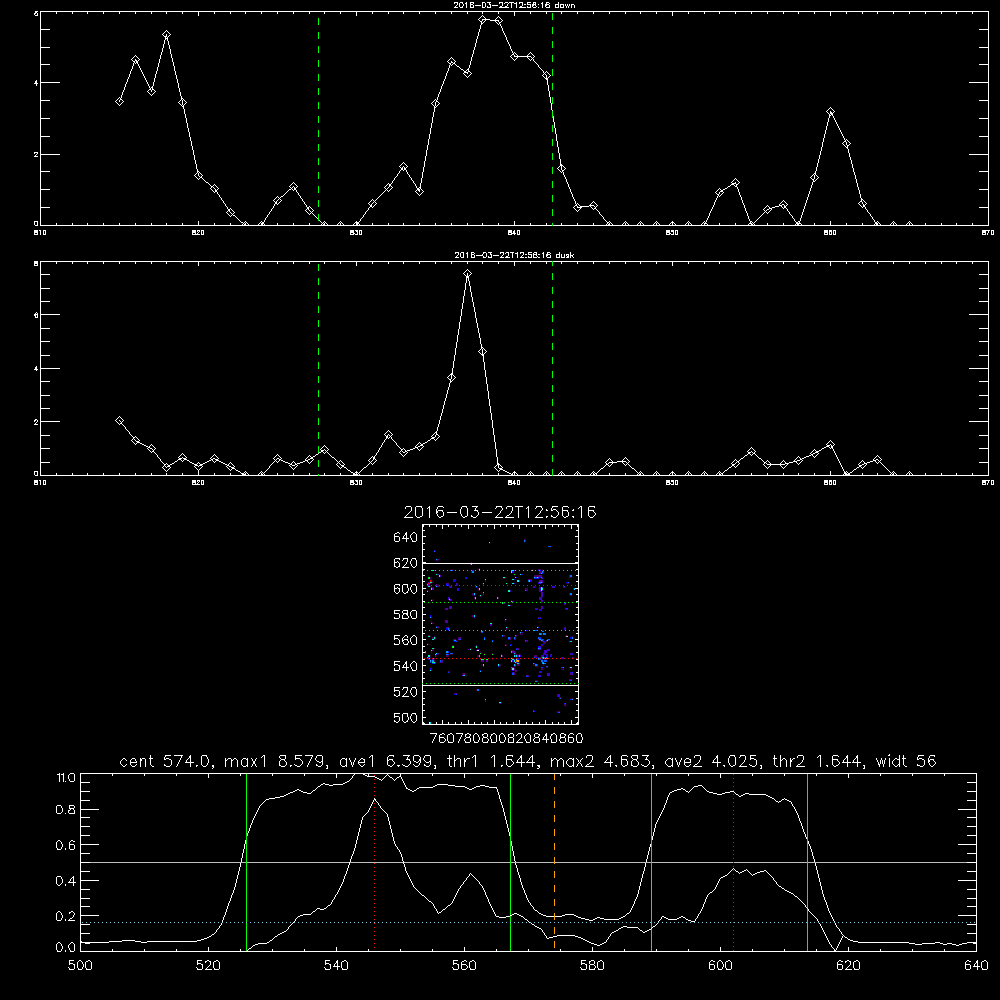Open the colored scatter image panel
This screenshot has width=1000, height=1000.
501,624
